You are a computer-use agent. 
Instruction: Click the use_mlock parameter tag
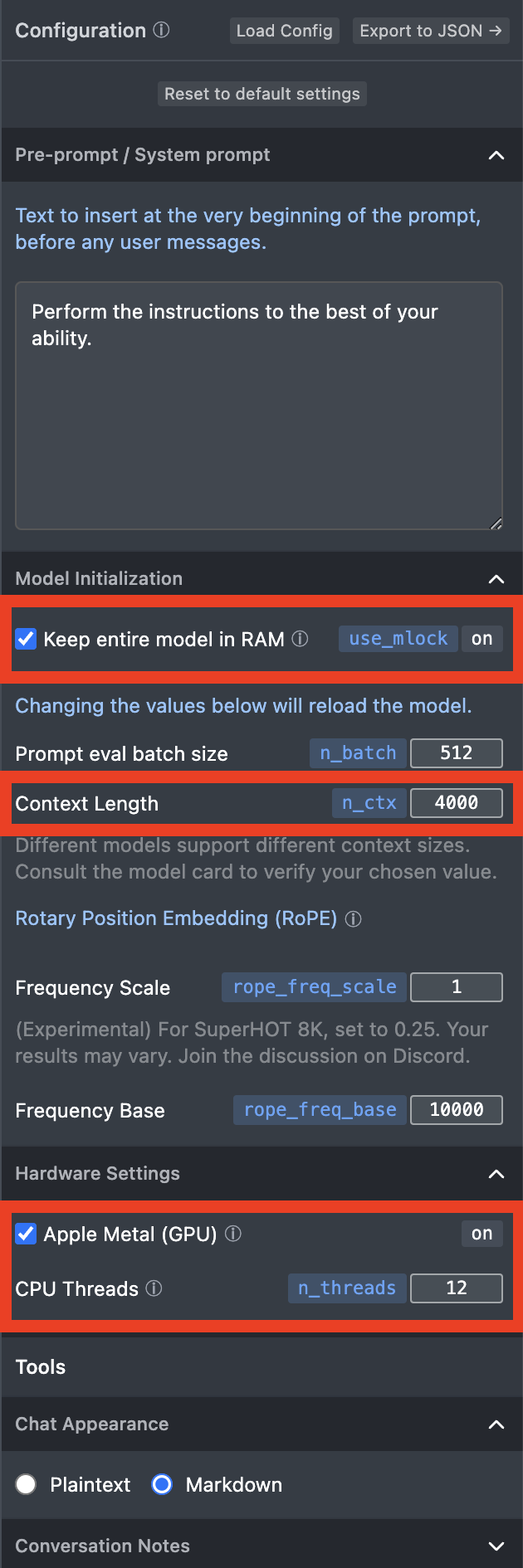coord(398,639)
